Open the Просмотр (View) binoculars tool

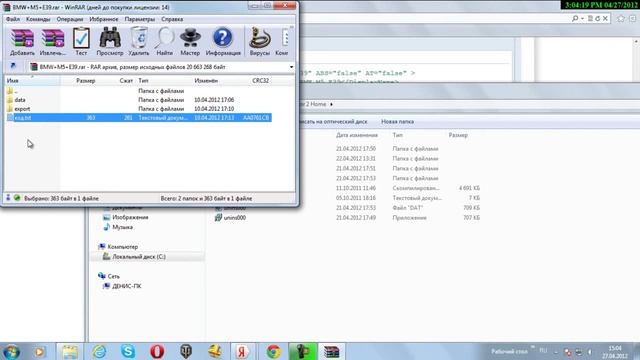click(x=110, y=41)
